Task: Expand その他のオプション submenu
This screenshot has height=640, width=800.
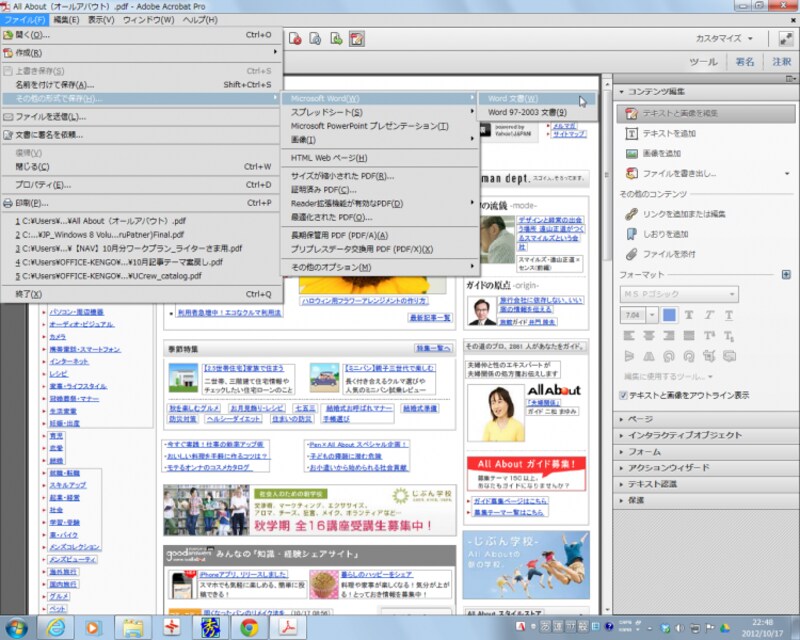Action: click(380, 267)
